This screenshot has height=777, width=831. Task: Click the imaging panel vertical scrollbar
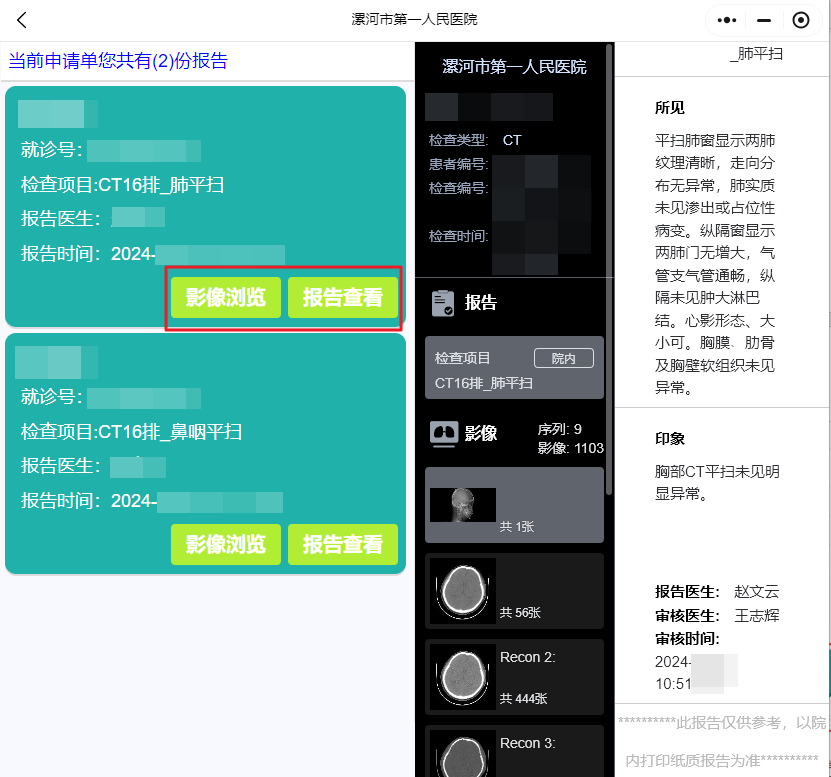[x=609, y=300]
